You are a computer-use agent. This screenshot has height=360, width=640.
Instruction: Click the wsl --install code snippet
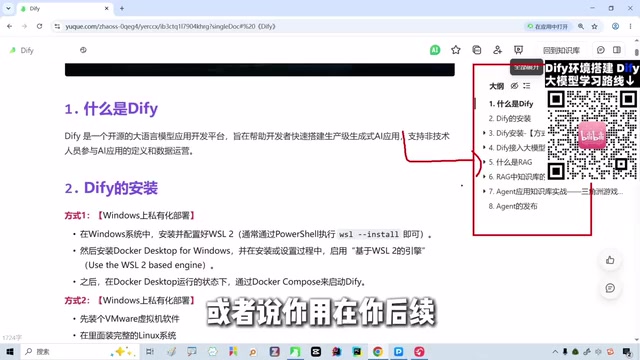coord(369,234)
